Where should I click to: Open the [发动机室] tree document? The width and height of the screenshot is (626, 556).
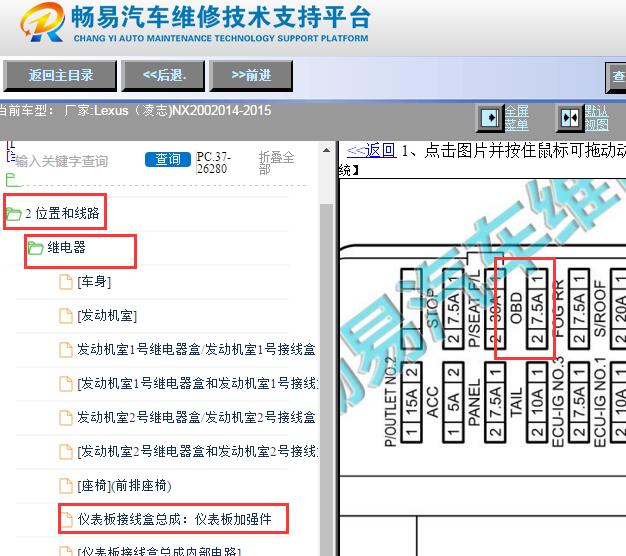[x=107, y=316]
